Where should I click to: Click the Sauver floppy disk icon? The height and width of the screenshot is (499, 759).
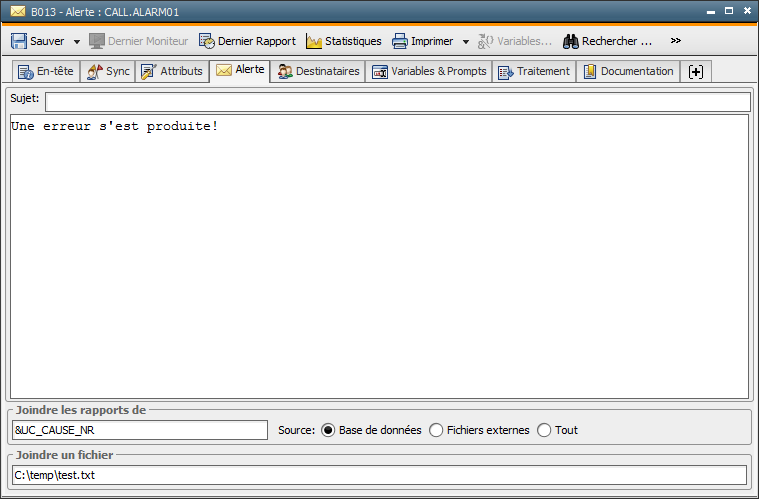(x=19, y=42)
